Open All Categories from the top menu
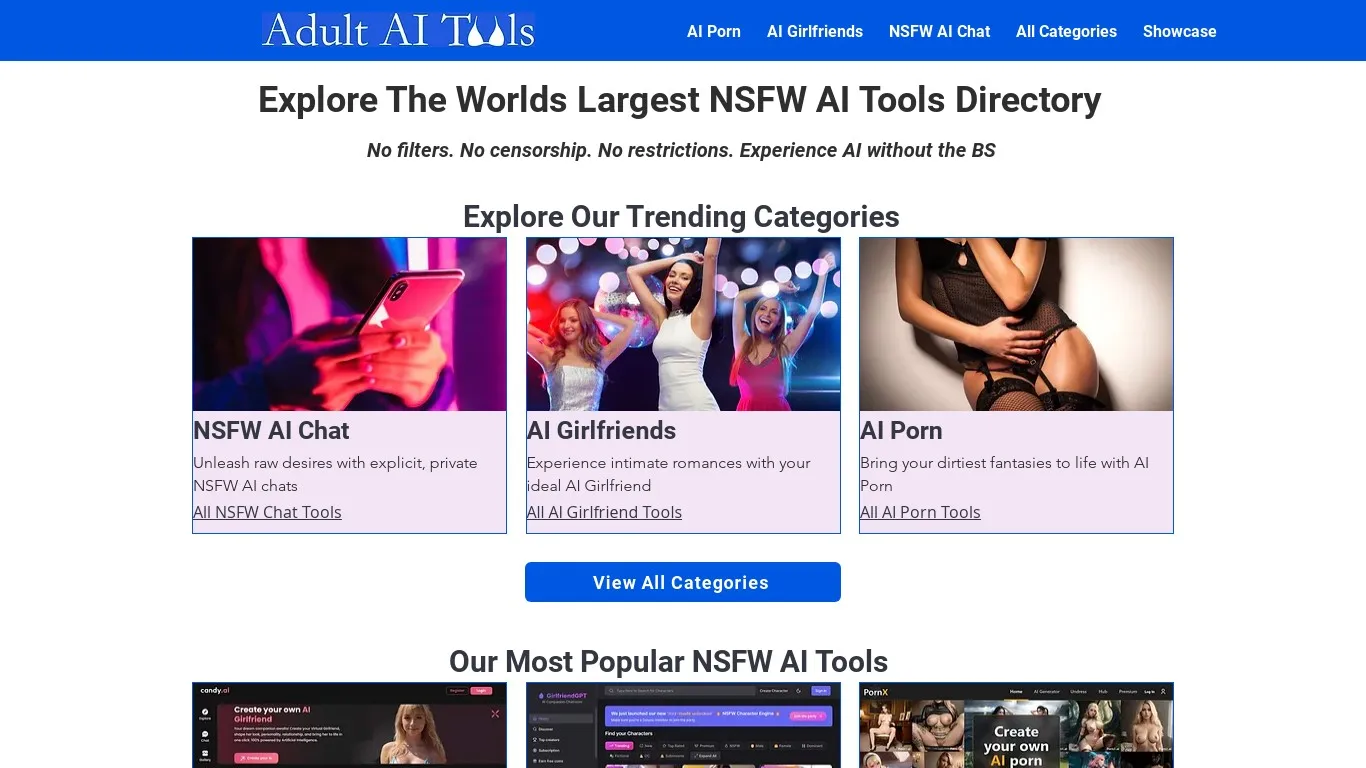The height and width of the screenshot is (768, 1366). (x=1066, y=31)
